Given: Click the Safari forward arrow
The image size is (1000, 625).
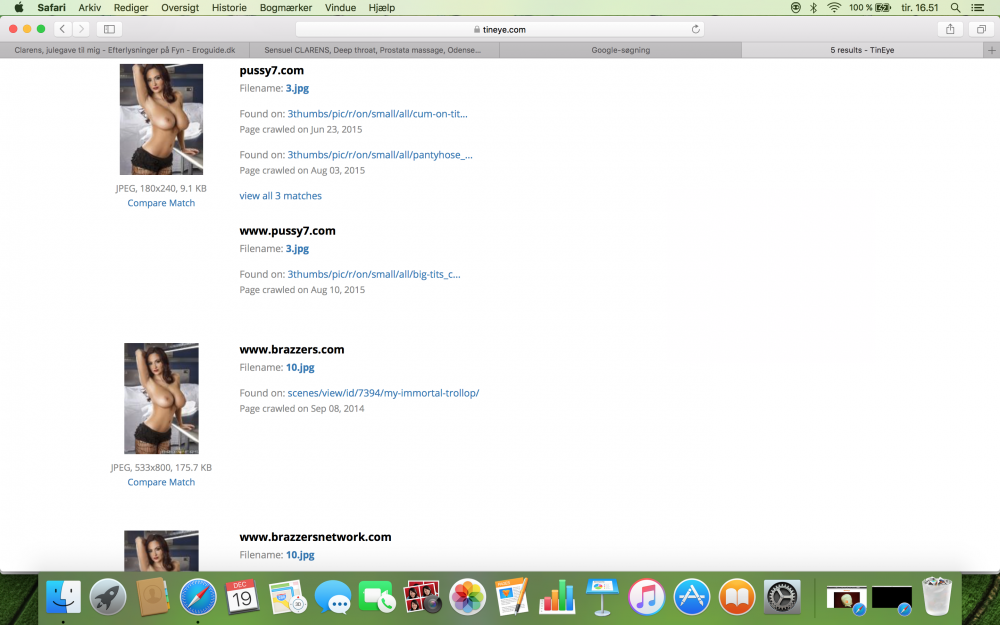Looking at the screenshot, I should (81, 29).
